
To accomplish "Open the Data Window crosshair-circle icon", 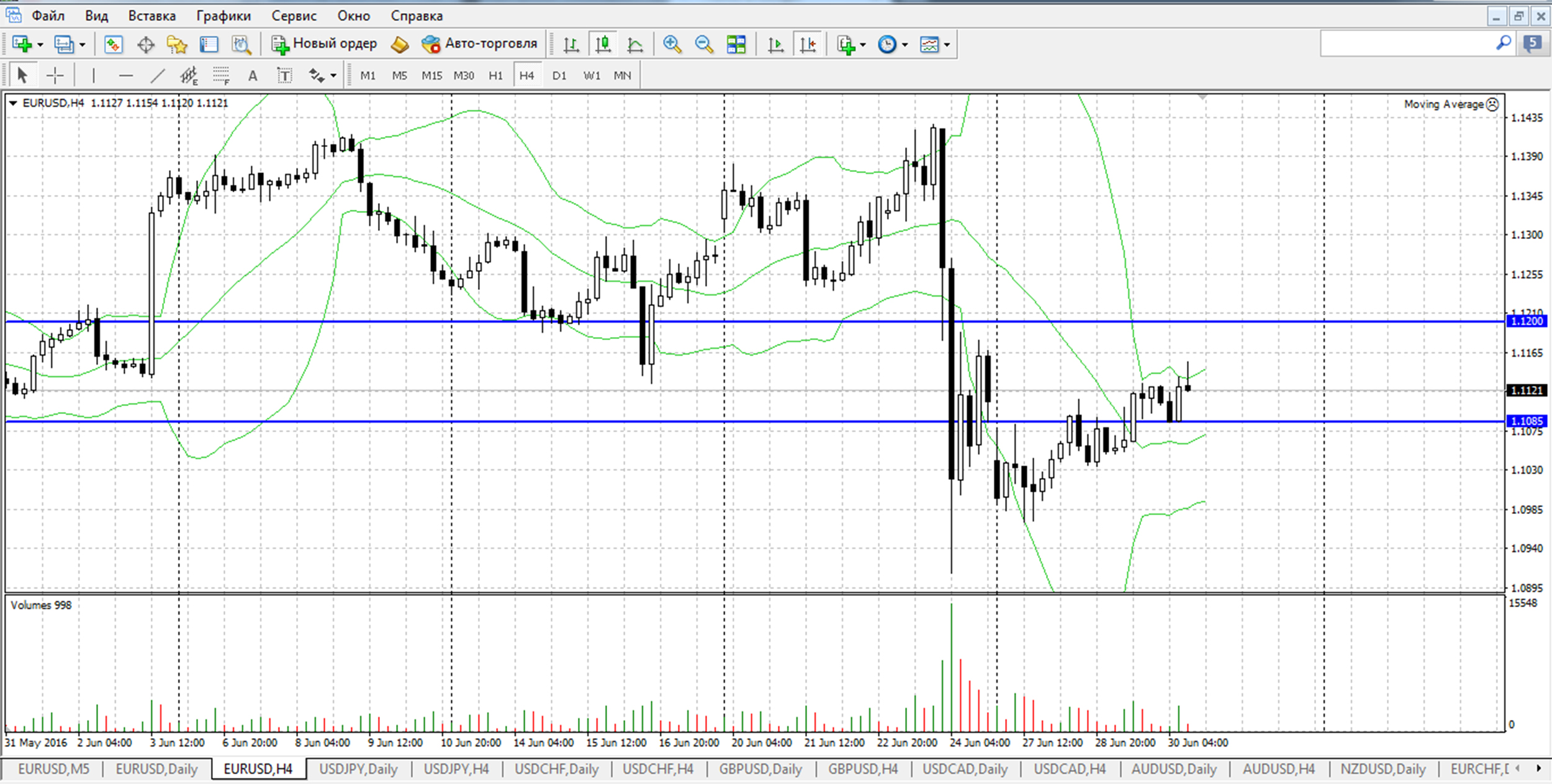I will click(145, 45).
